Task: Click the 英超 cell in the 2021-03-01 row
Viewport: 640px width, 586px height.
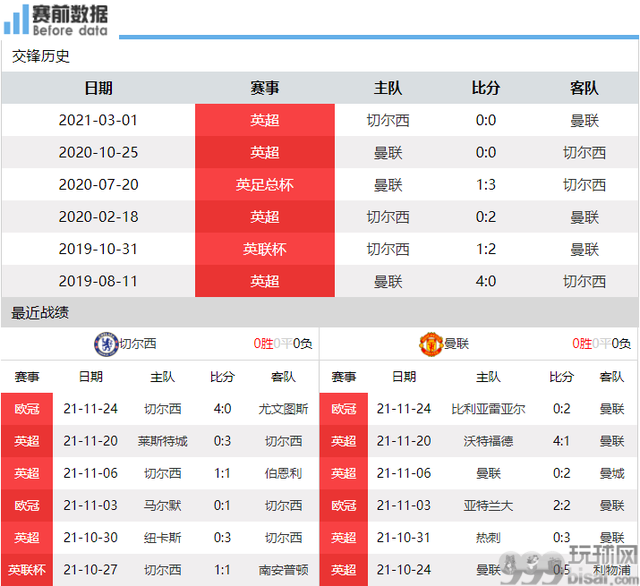Action: 265,120
